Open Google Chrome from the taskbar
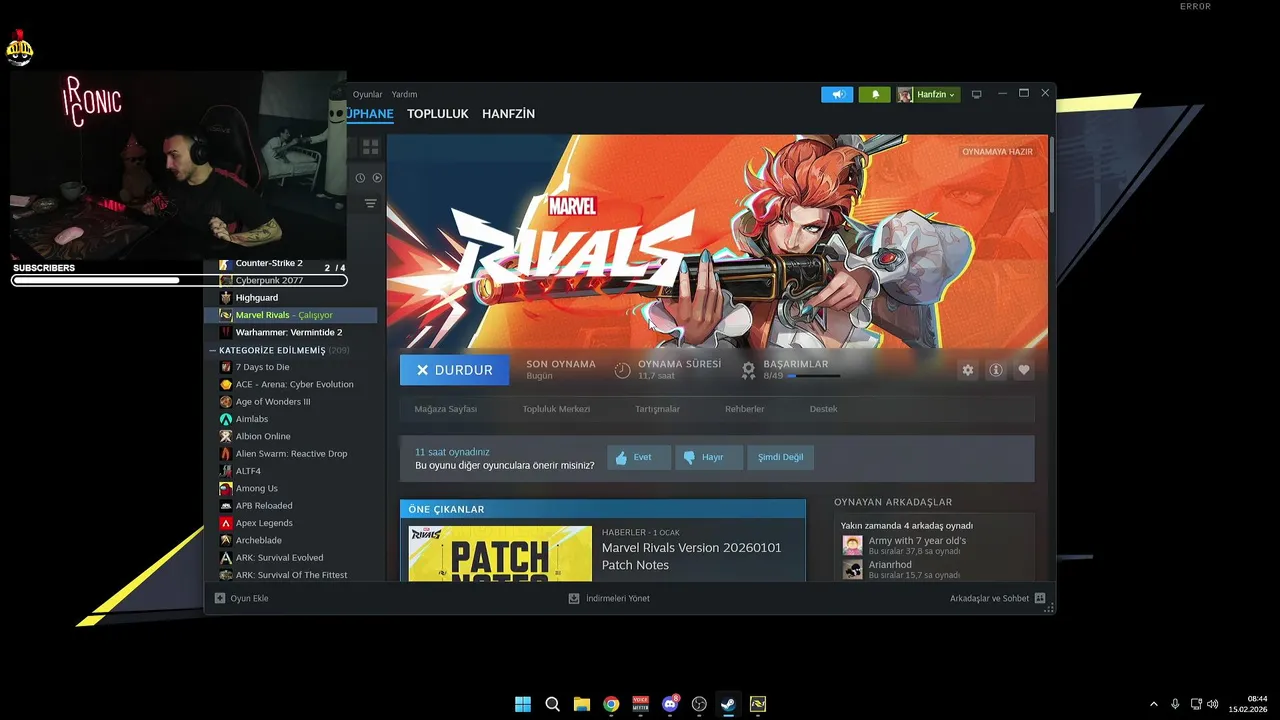Screen dimensions: 1280x720 point(611,704)
